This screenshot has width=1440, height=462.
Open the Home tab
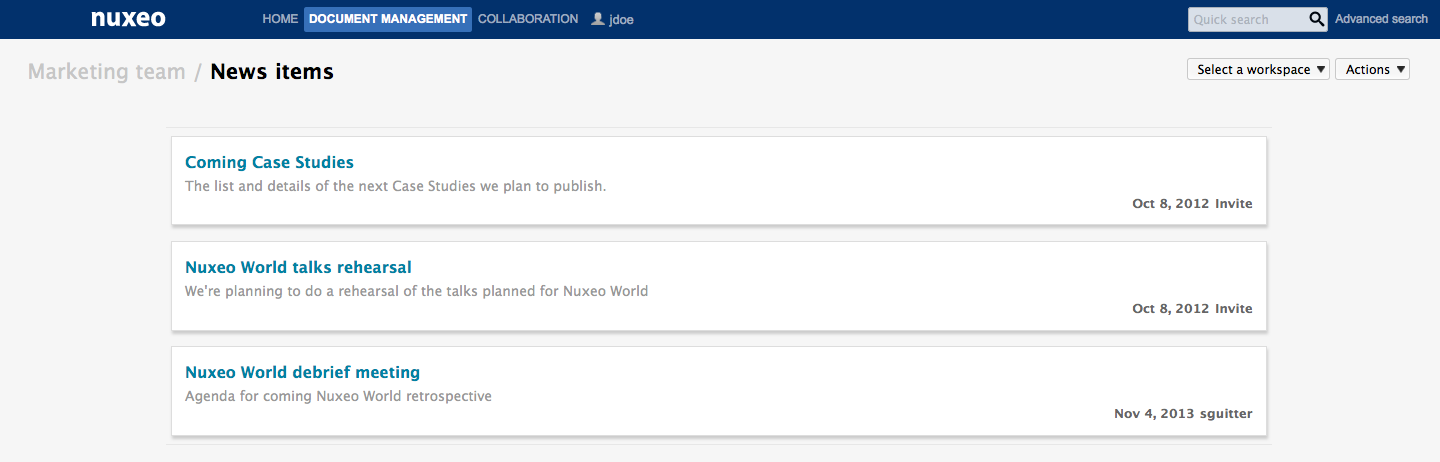280,19
